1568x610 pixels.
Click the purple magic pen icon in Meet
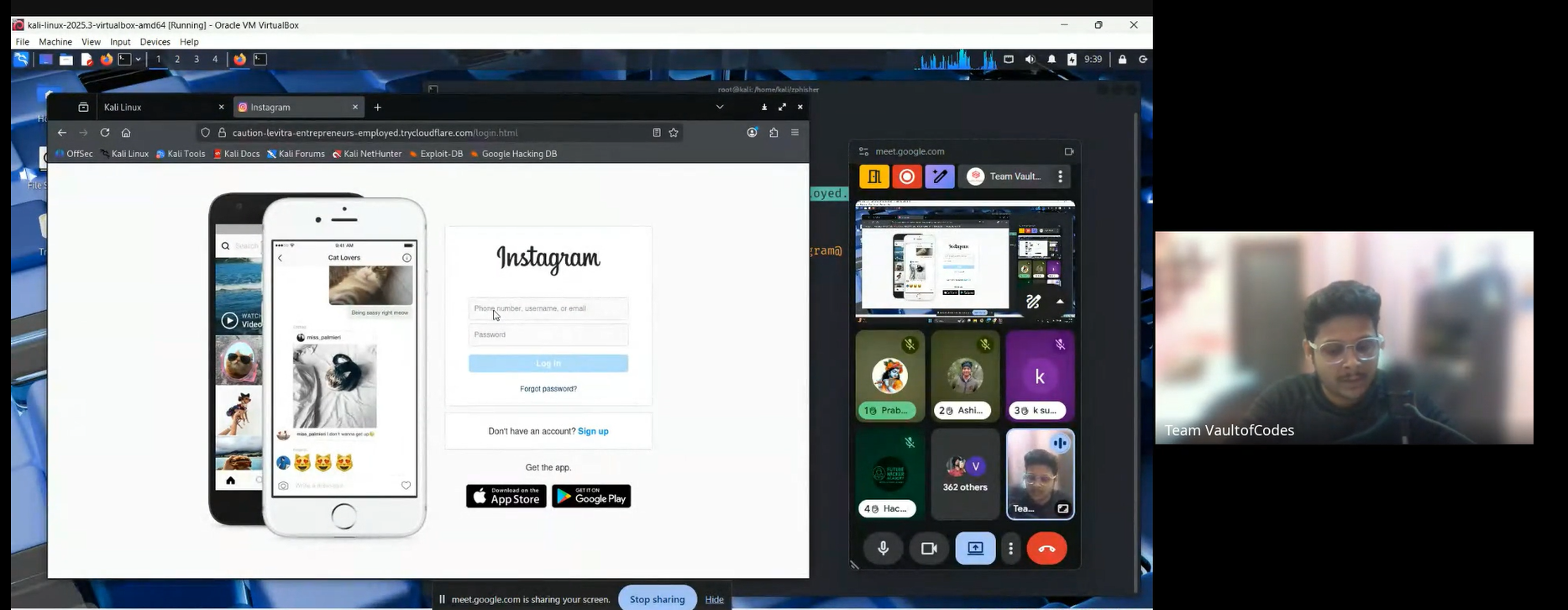[x=940, y=176]
